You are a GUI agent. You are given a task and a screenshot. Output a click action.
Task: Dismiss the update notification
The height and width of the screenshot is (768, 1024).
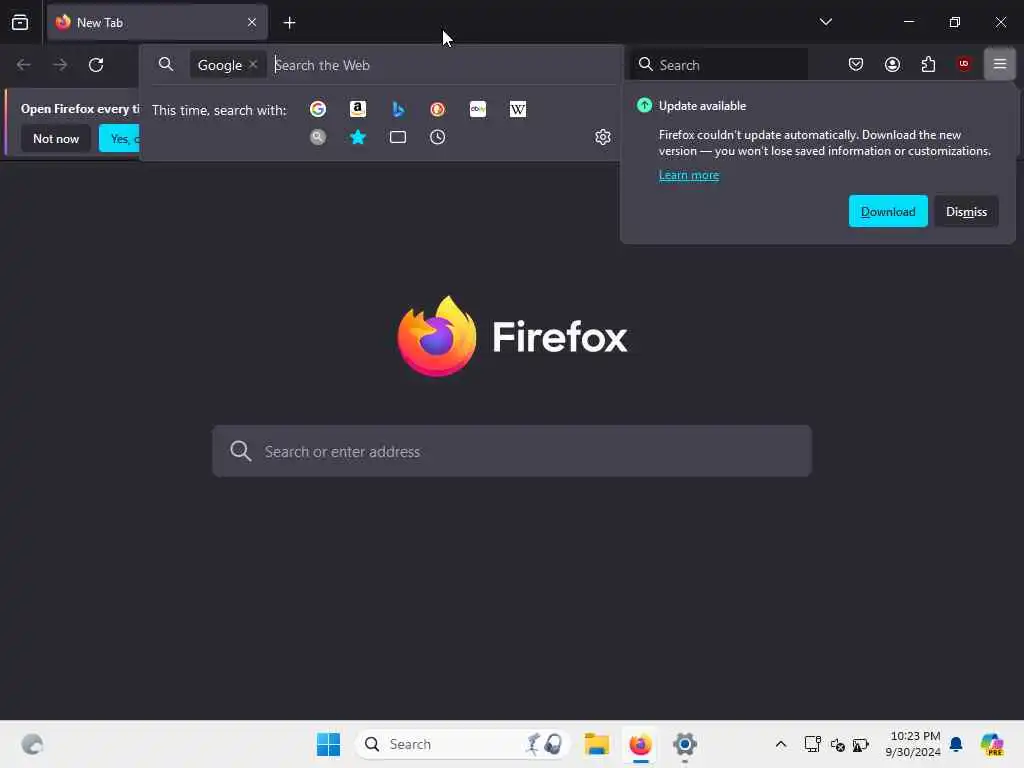[967, 212]
